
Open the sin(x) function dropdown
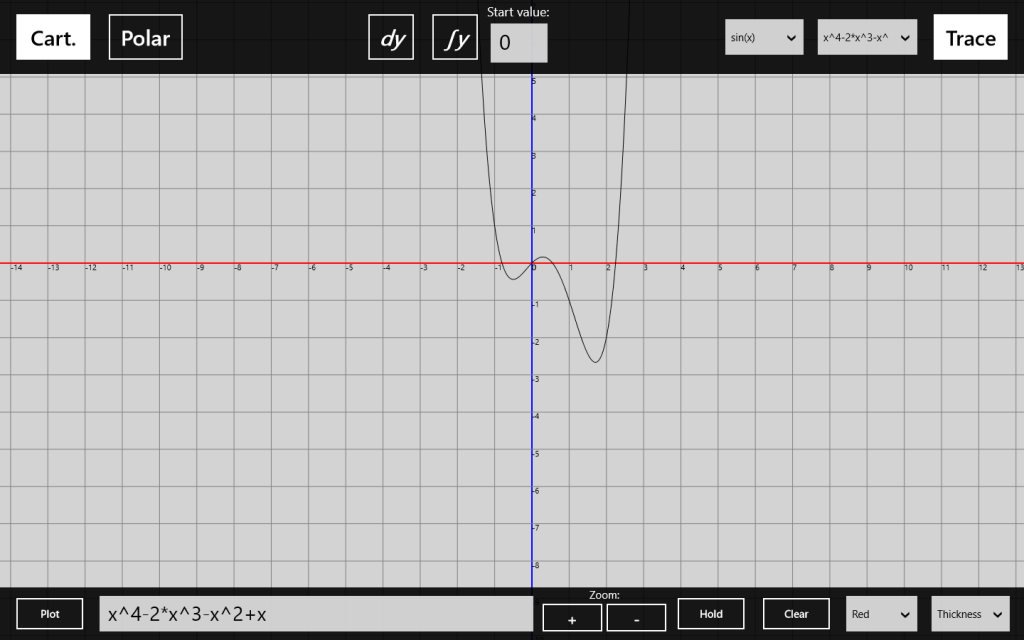764,38
